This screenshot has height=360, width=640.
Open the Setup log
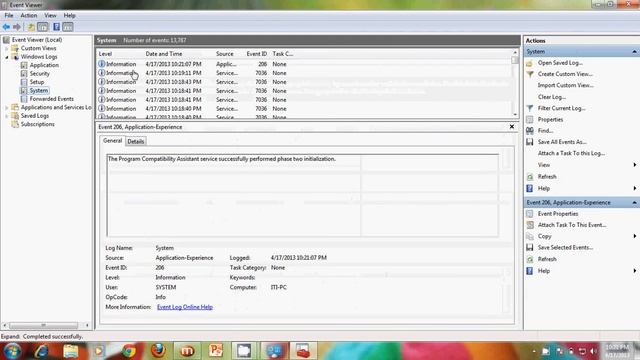[37, 82]
